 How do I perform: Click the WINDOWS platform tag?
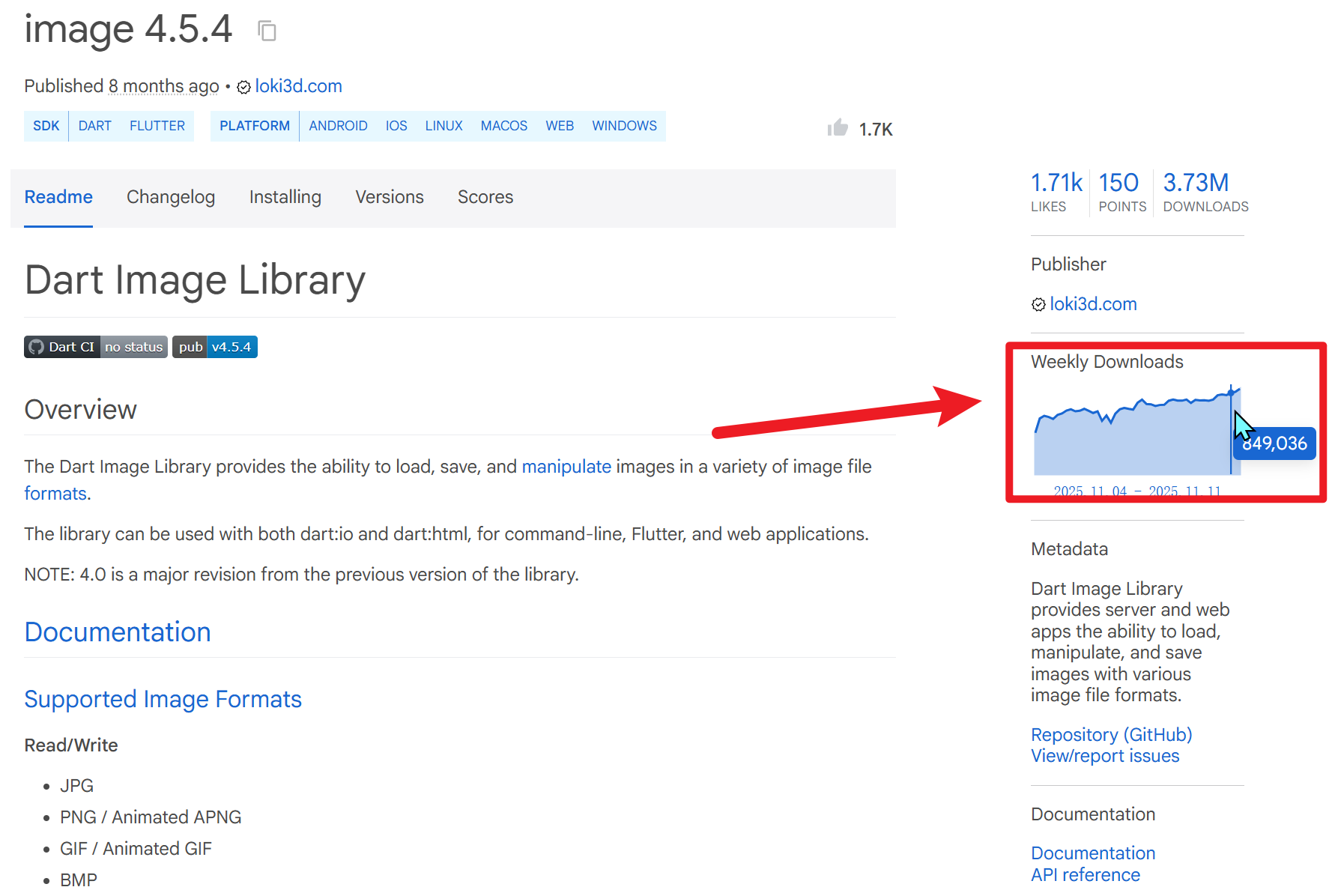(x=624, y=126)
